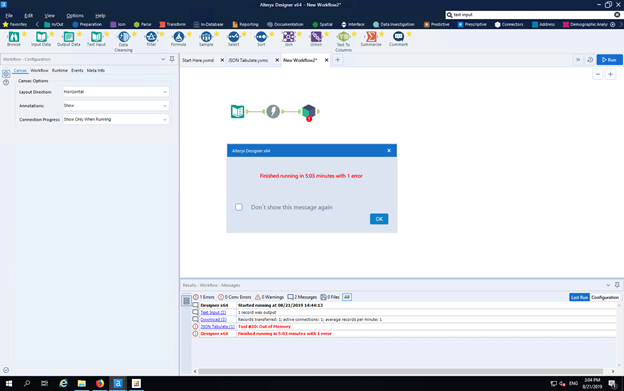Toggle favorite star on Comment tool
624x391 pixels.
(x=409, y=34)
